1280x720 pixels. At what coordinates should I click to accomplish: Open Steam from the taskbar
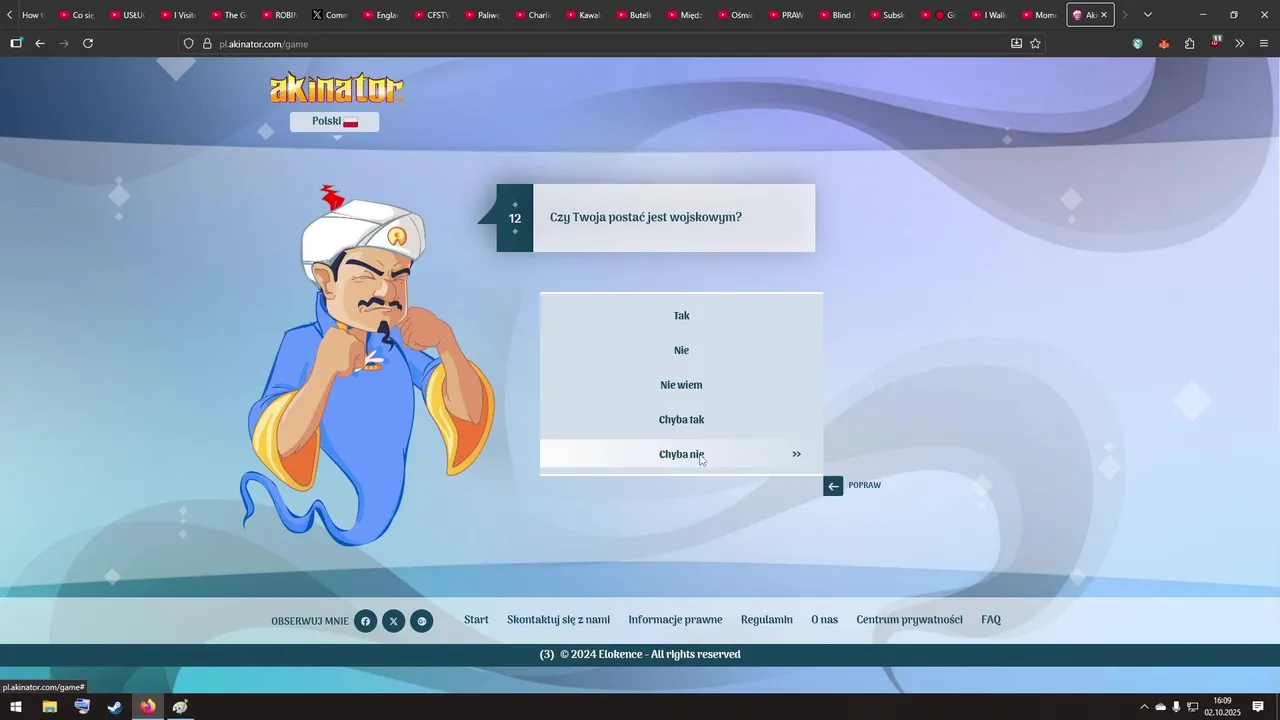coord(115,707)
